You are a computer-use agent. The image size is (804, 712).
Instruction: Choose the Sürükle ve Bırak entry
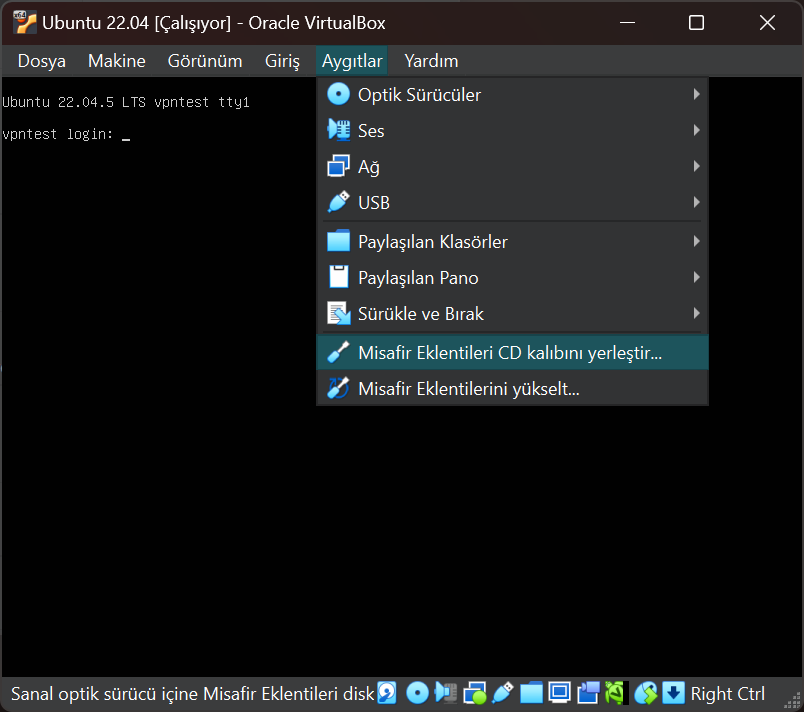coord(512,313)
